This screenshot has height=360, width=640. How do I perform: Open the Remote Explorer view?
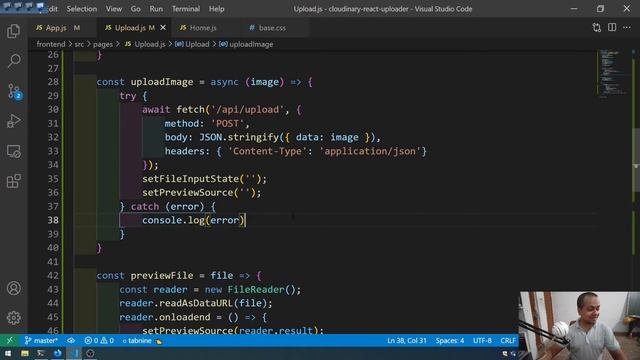tap(13, 151)
